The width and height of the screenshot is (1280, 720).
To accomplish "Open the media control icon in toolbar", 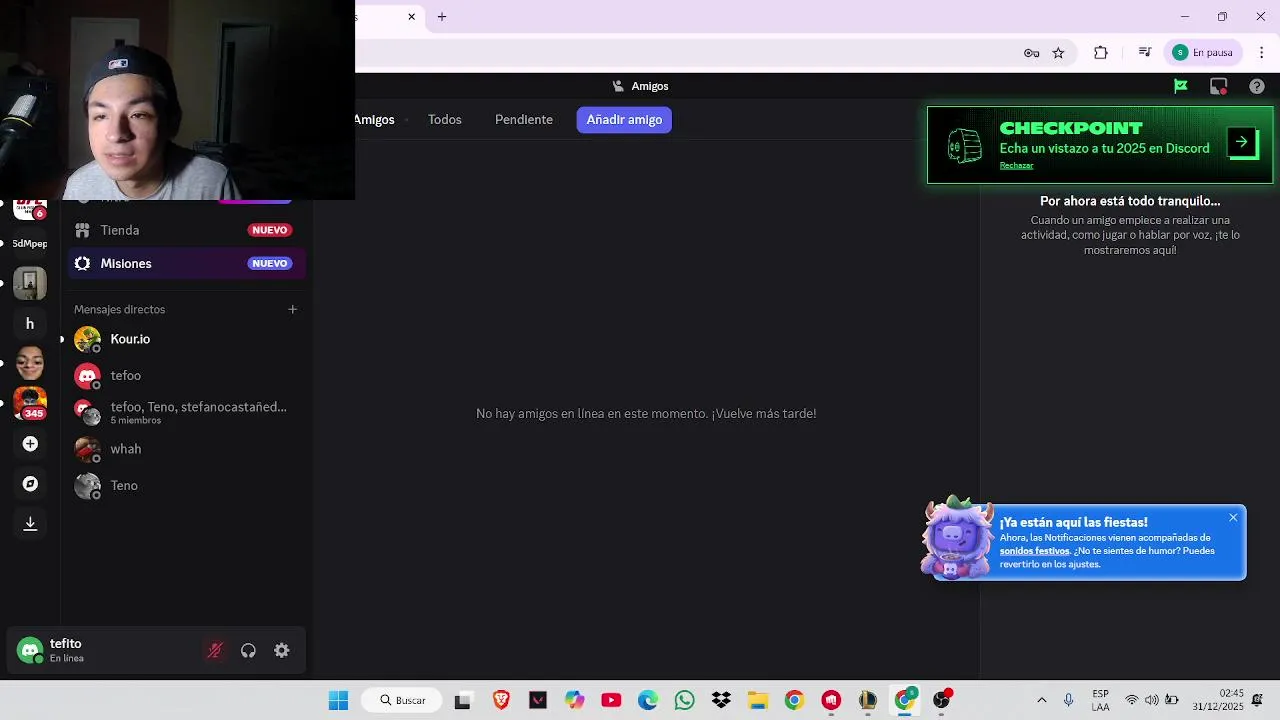I will pos(1145,53).
